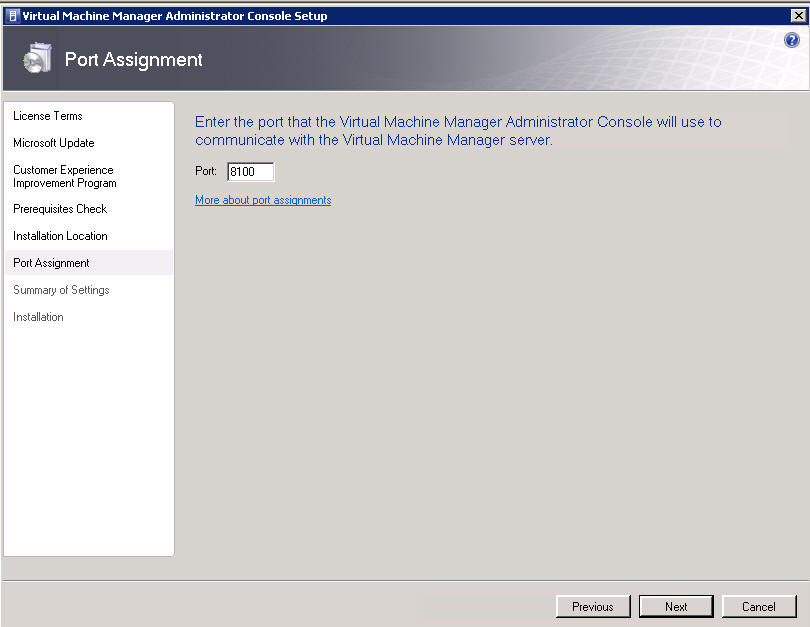The height and width of the screenshot is (627, 810).
Task: Select Port Assignment step in sidebar
Action: click(x=88, y=263)
